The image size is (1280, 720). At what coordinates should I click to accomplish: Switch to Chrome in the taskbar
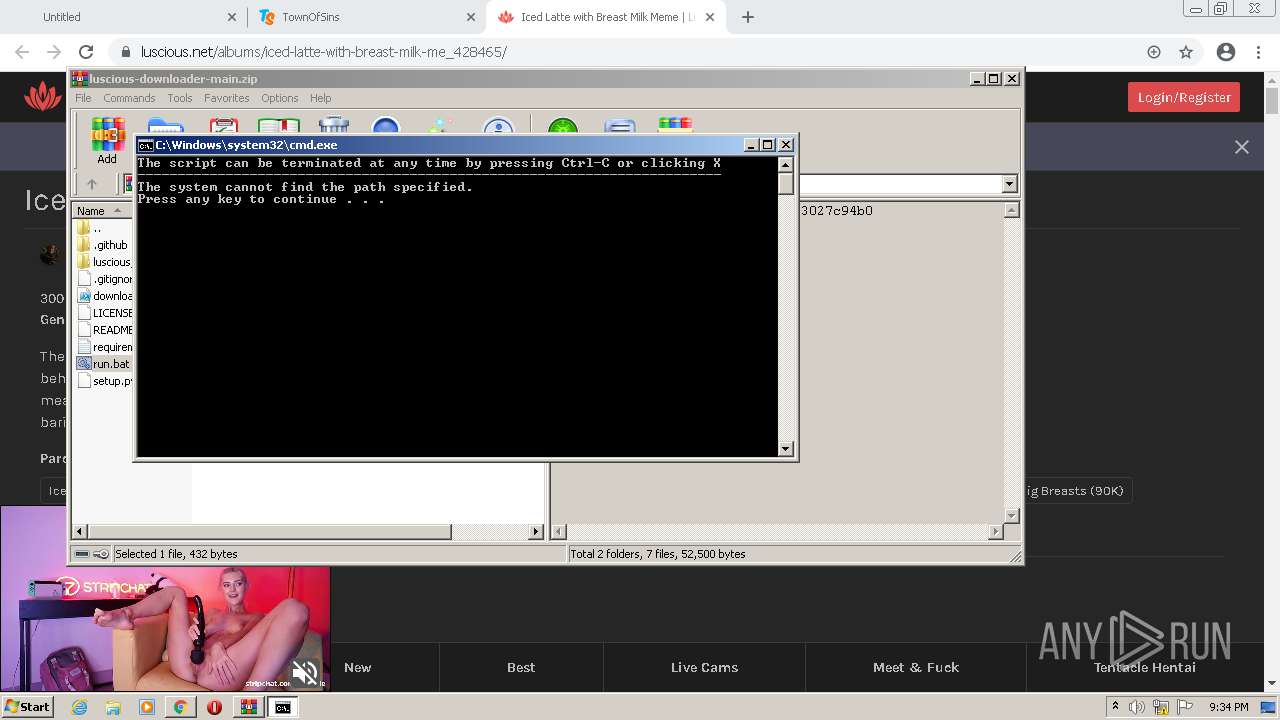[180, 707]
